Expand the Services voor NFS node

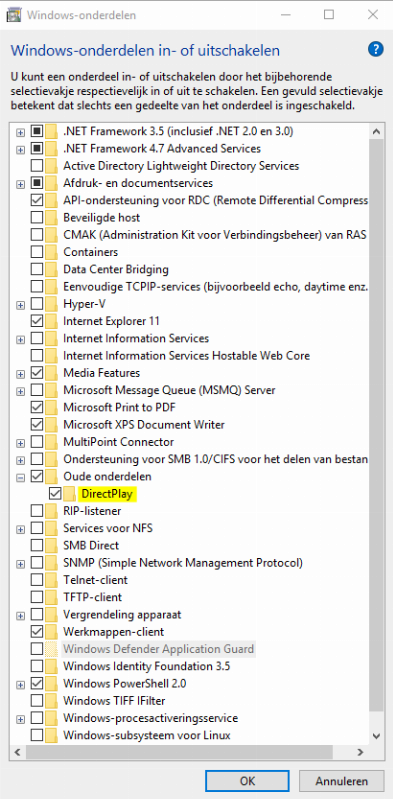click(20, 528)
